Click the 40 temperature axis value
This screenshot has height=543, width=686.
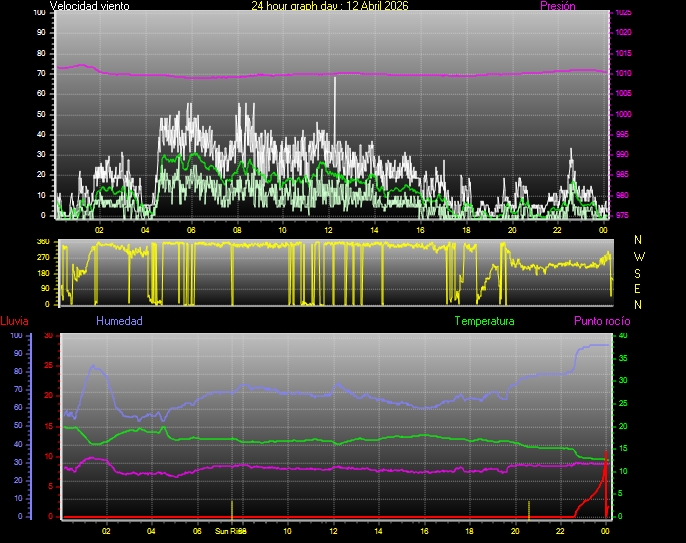623,336
